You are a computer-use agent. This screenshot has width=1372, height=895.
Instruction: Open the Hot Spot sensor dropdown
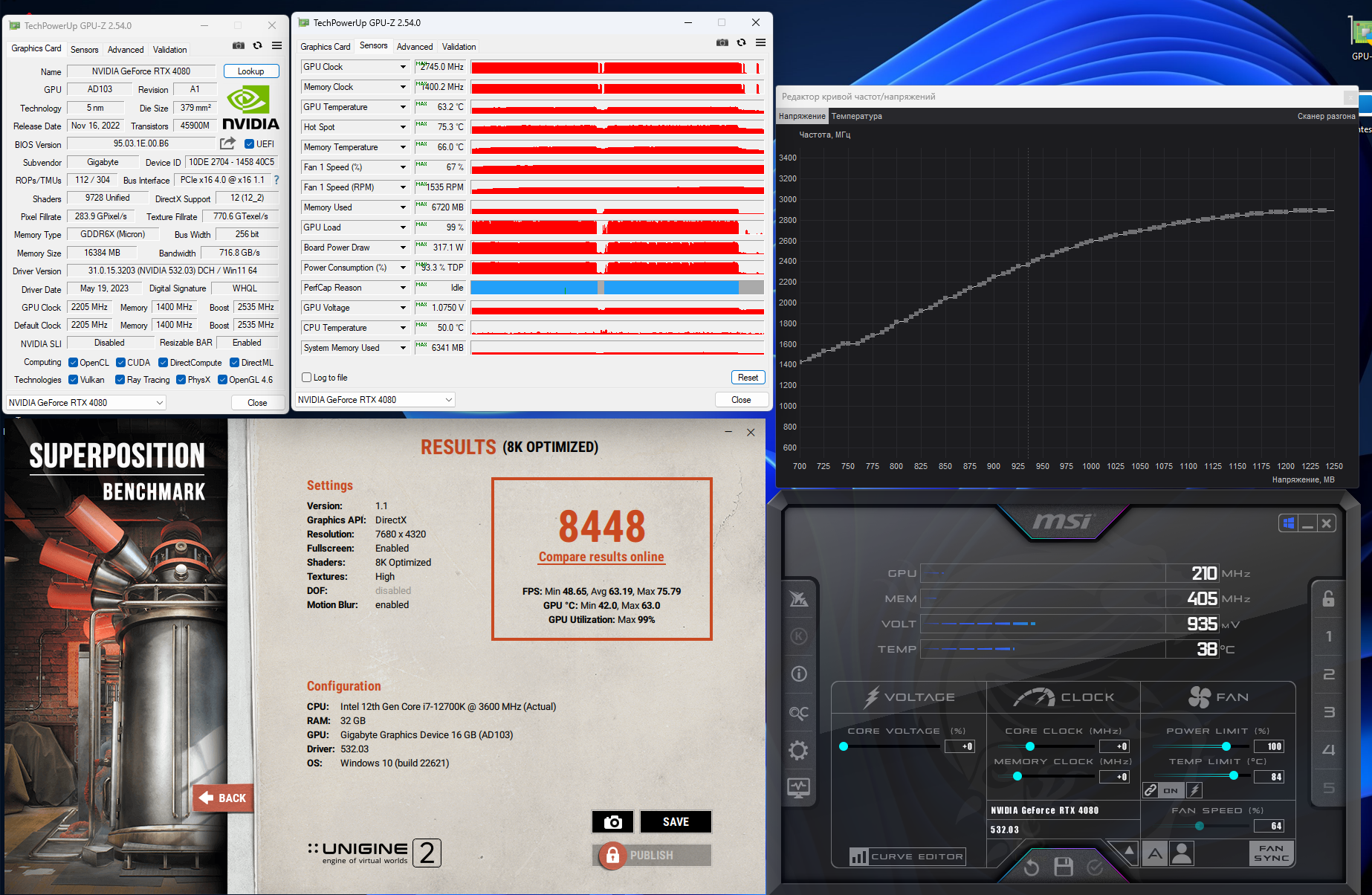click(x=403, y=127)
